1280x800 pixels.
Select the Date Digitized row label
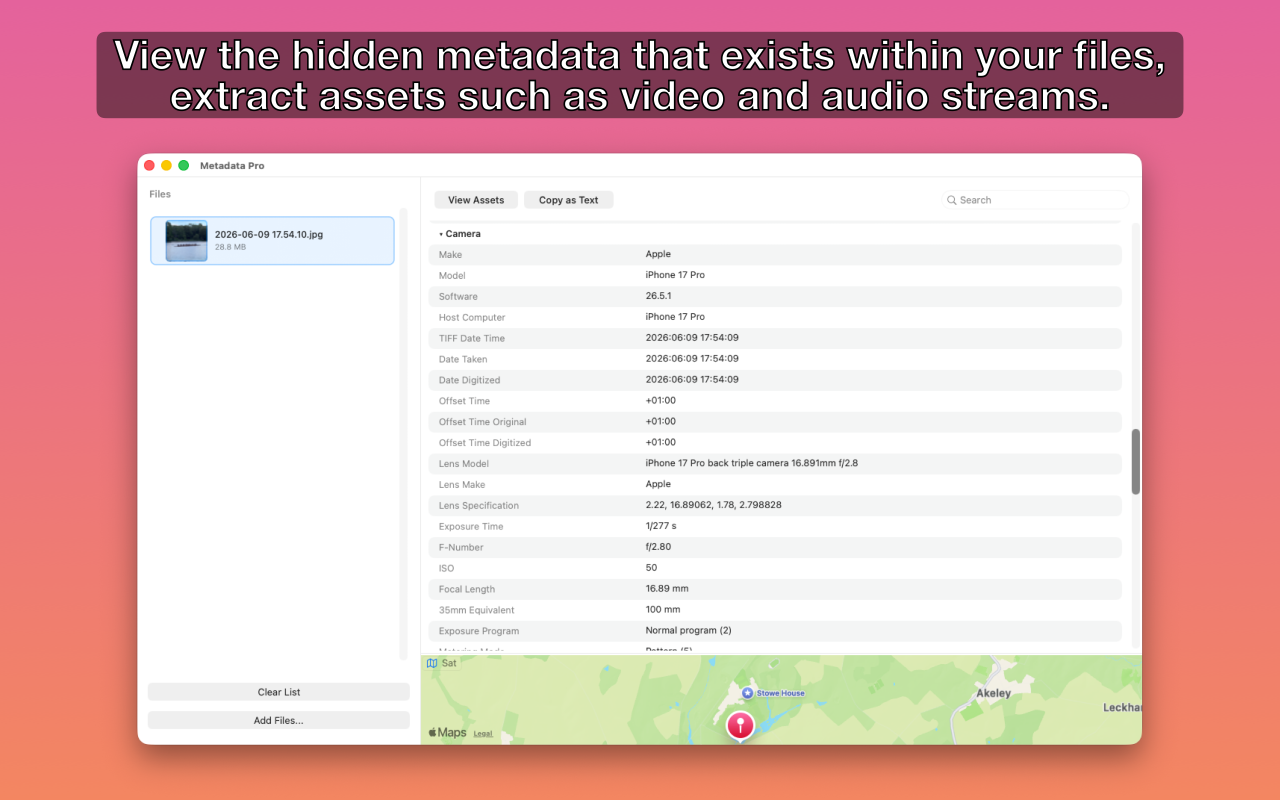469,380
